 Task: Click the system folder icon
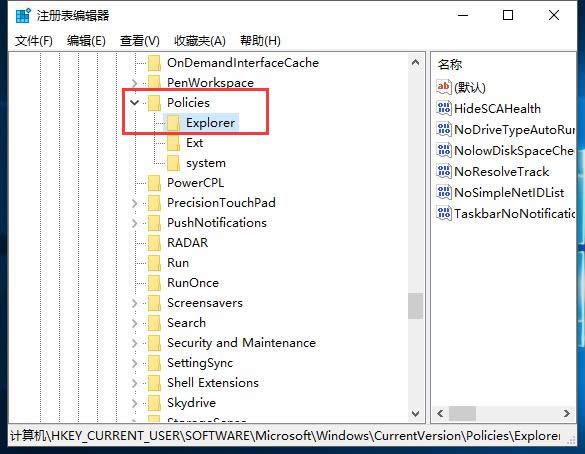pos(173,163)
